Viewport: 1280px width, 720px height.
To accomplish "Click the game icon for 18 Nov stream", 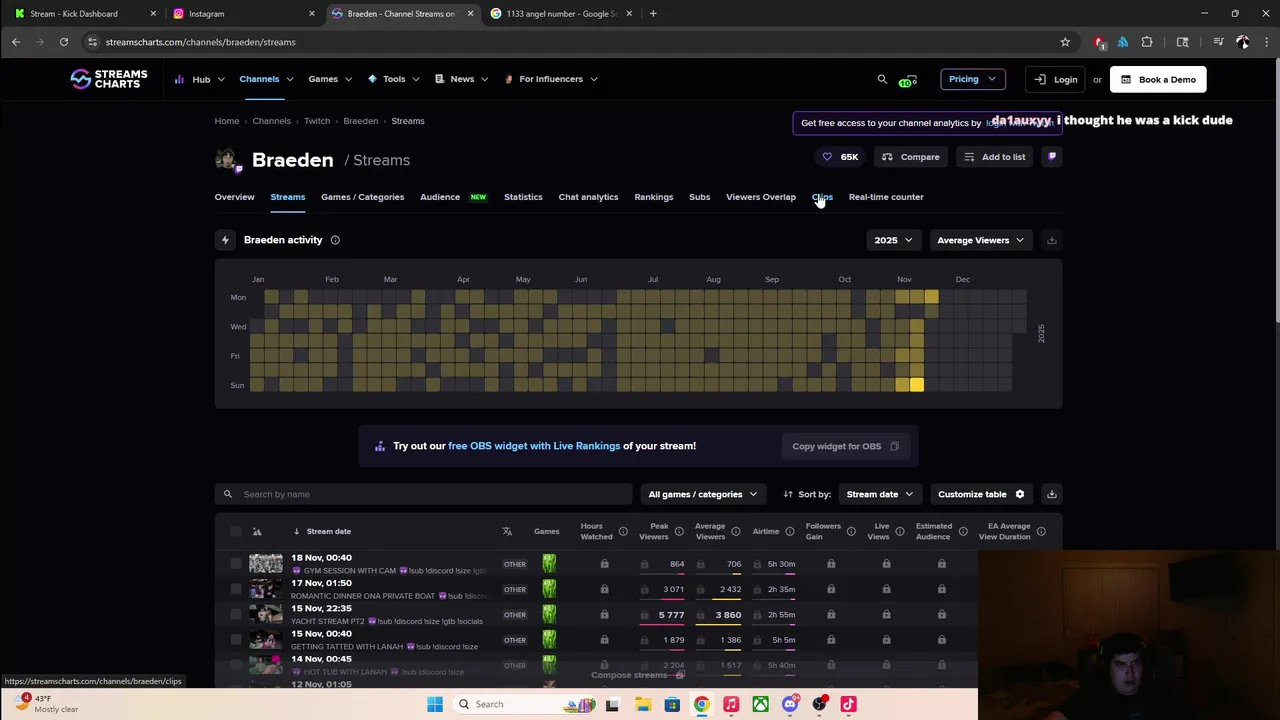I will (x=549, y=564).
